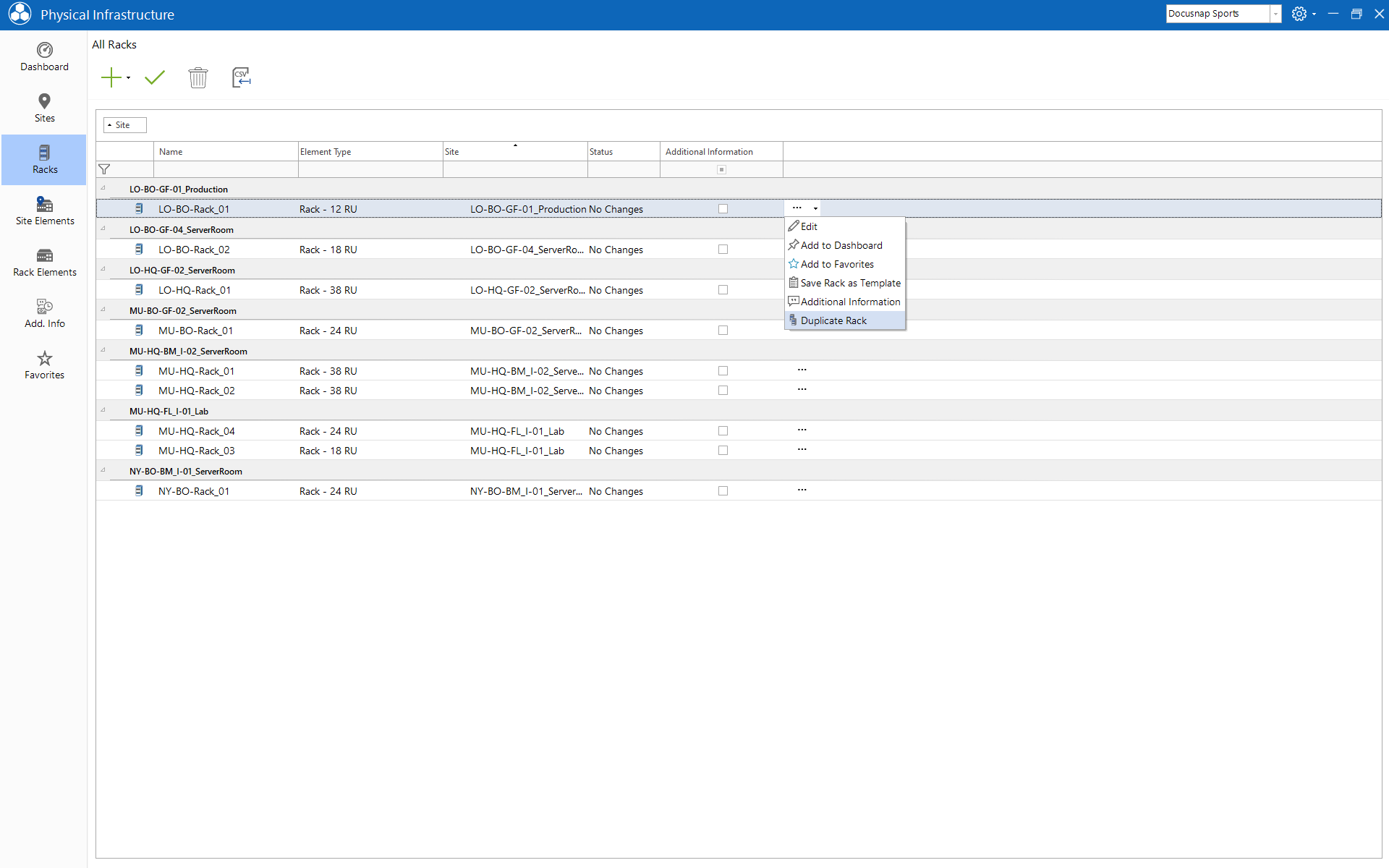Screen dimensions: 1389x868
Task: Collapse the MU-HQ-BM_I-02_ServerRoom group
Action: [103, 350]
